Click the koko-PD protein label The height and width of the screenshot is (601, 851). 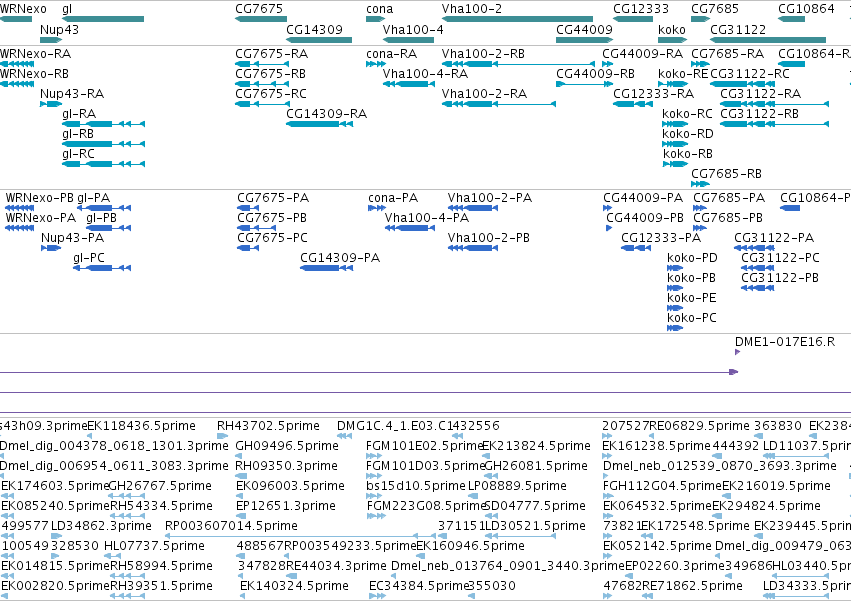coord(693,258)
